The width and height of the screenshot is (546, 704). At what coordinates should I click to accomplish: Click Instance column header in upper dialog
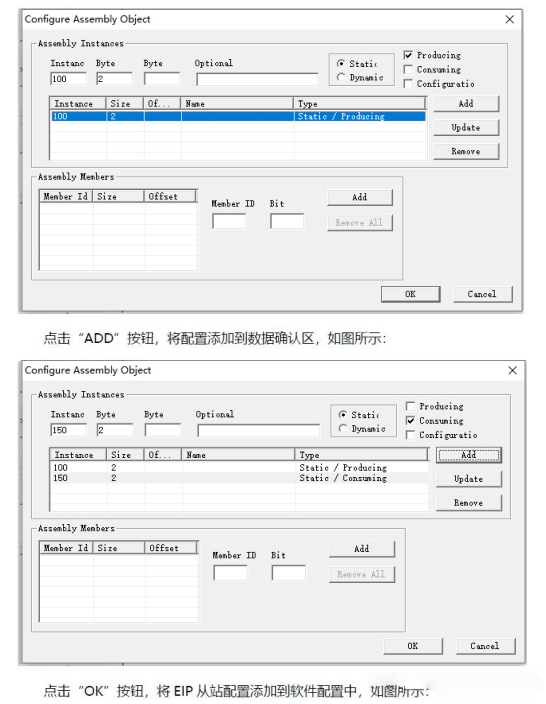[x=78, y=104]
